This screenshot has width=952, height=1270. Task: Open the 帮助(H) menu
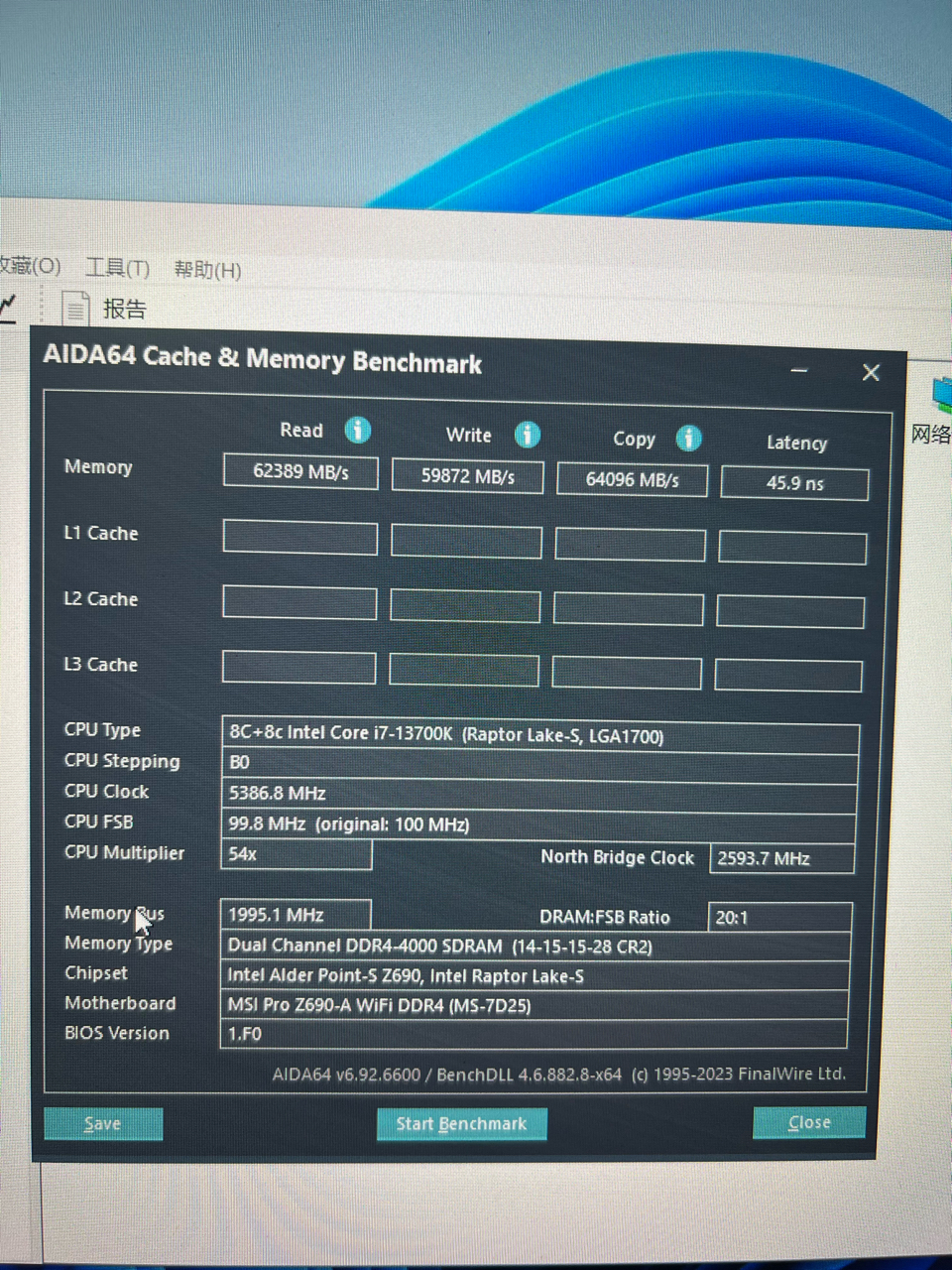click(206, 269)
